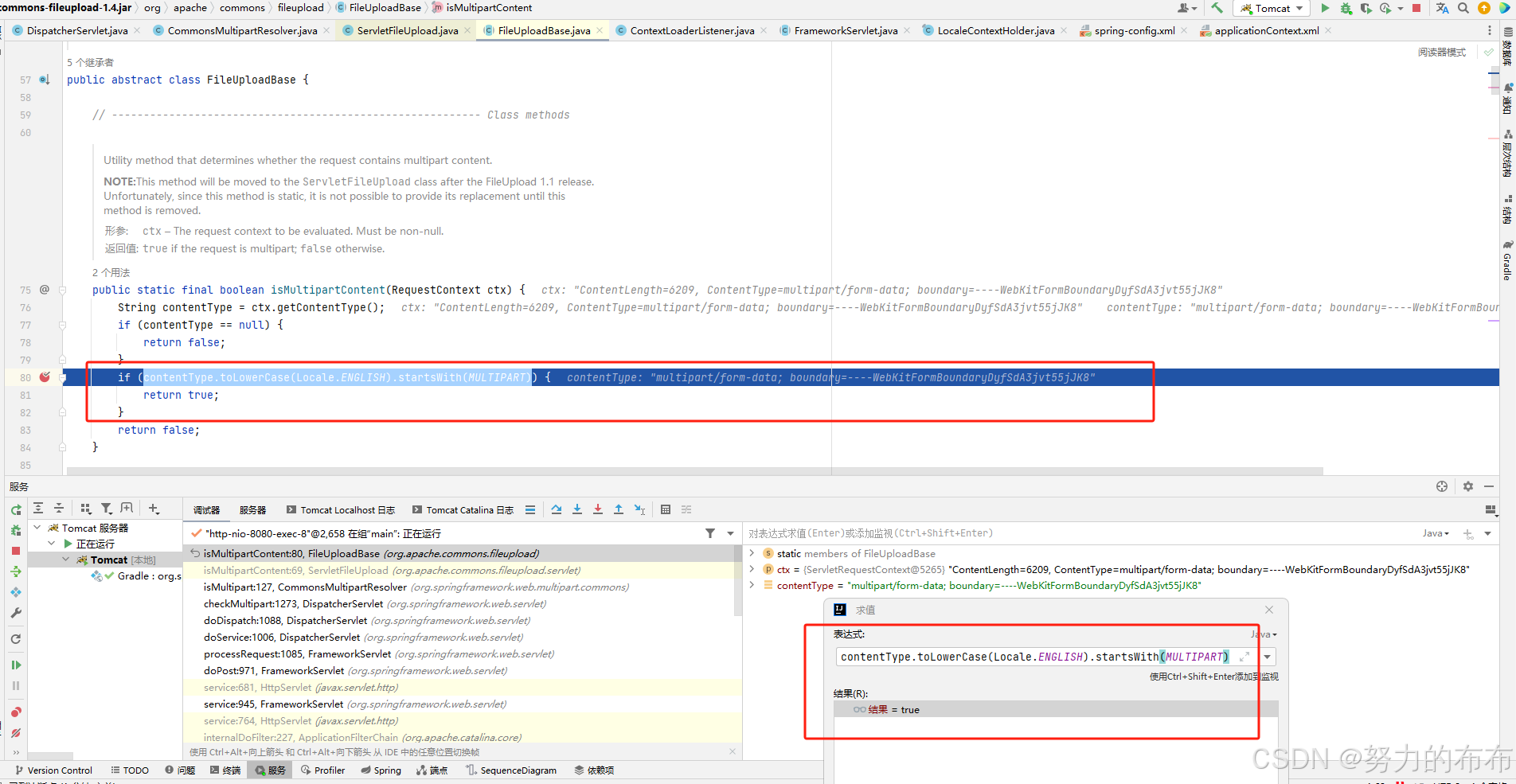The height and width of the screenshot is (784, 1516).
Task: Open the TODO tool window button
Action: [x=130, y=770]
